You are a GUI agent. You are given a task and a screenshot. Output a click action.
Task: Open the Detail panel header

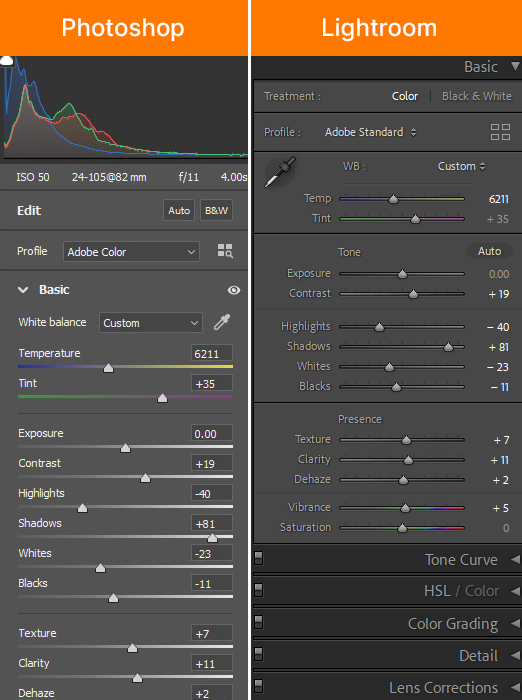(x=478, y=656)
